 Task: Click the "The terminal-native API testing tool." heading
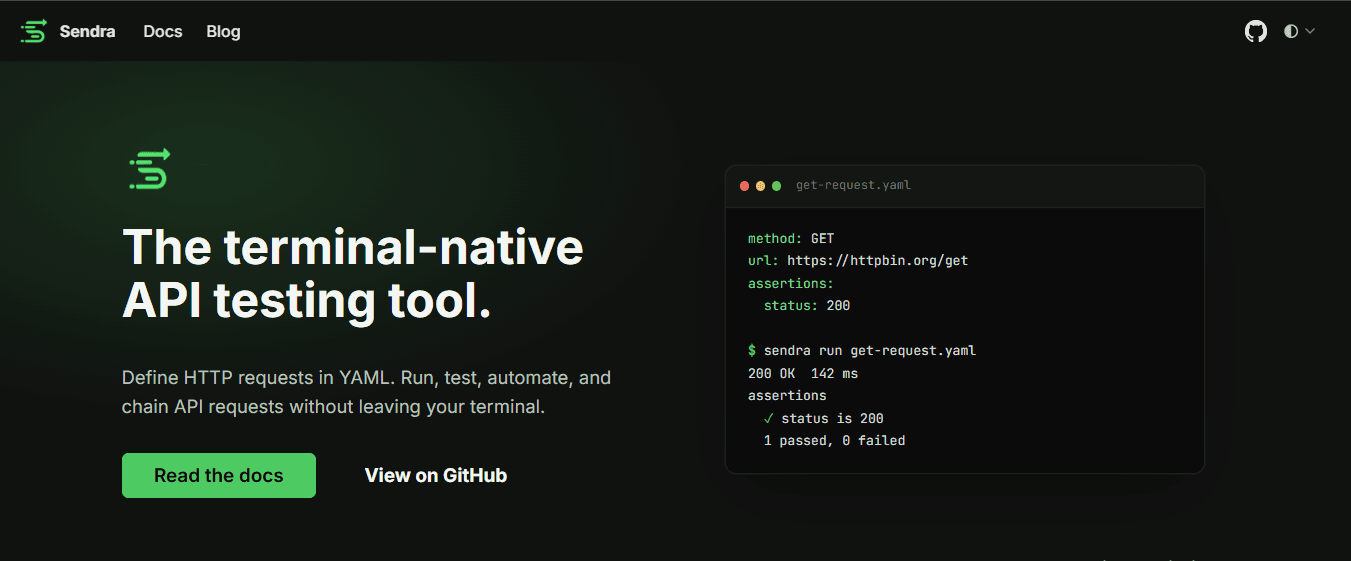coord(353,274)
